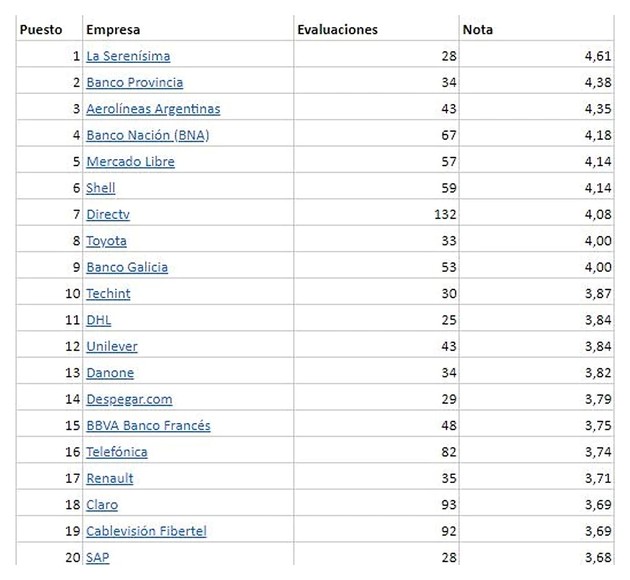The width and height of the screenshot is (630, 580).
Task: Open the Mercado Libre link
Action: [130, 161]
